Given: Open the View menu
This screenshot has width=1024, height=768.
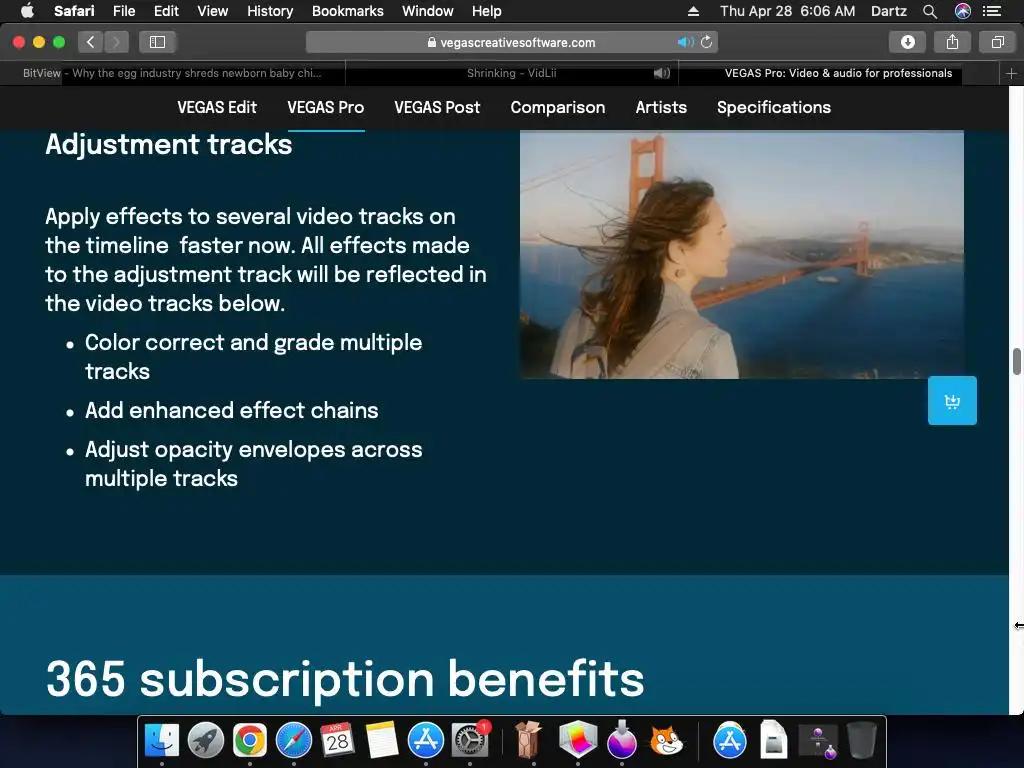Looking at the screenshot, I should tap(212, 11).
